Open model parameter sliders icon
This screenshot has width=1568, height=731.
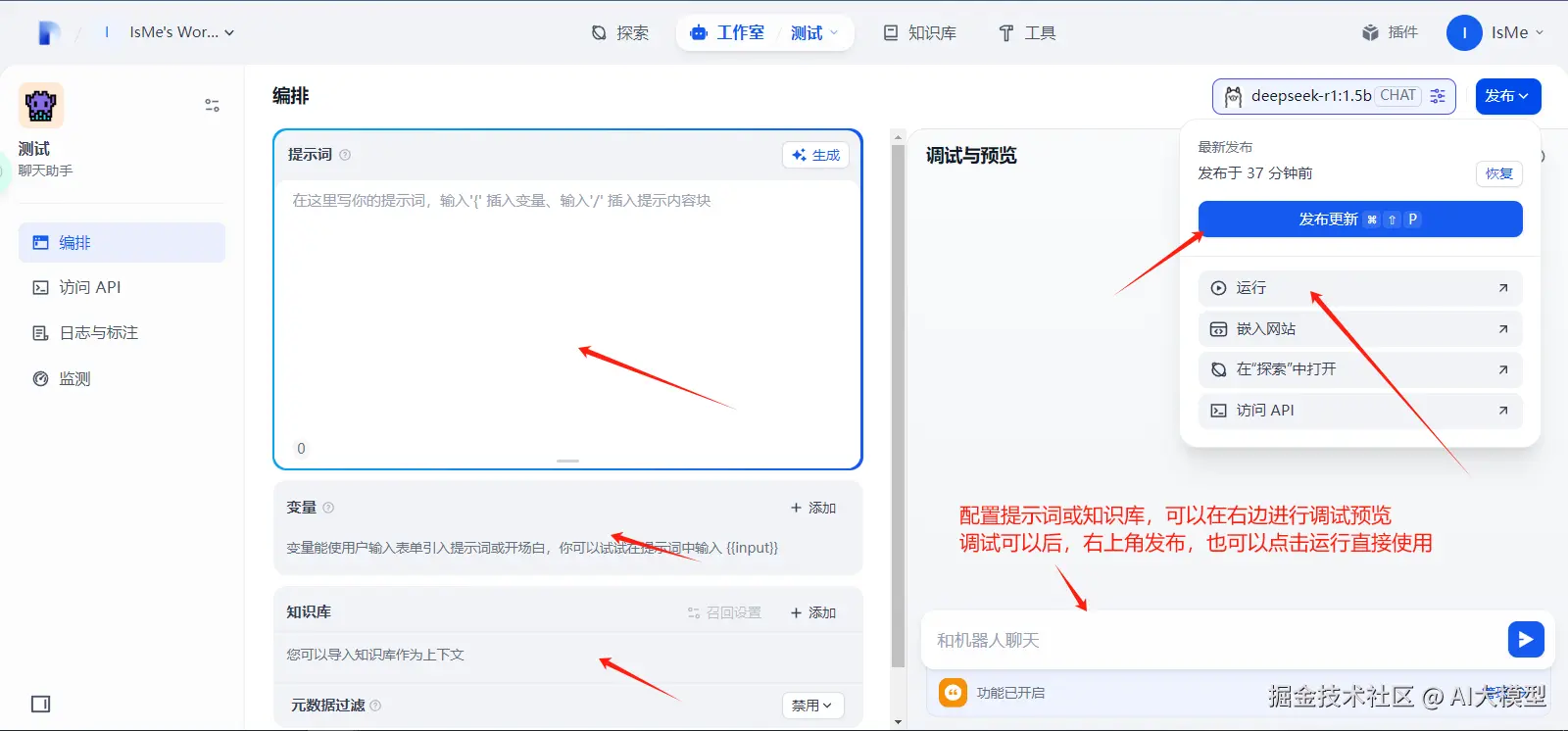pos(1438,96)
